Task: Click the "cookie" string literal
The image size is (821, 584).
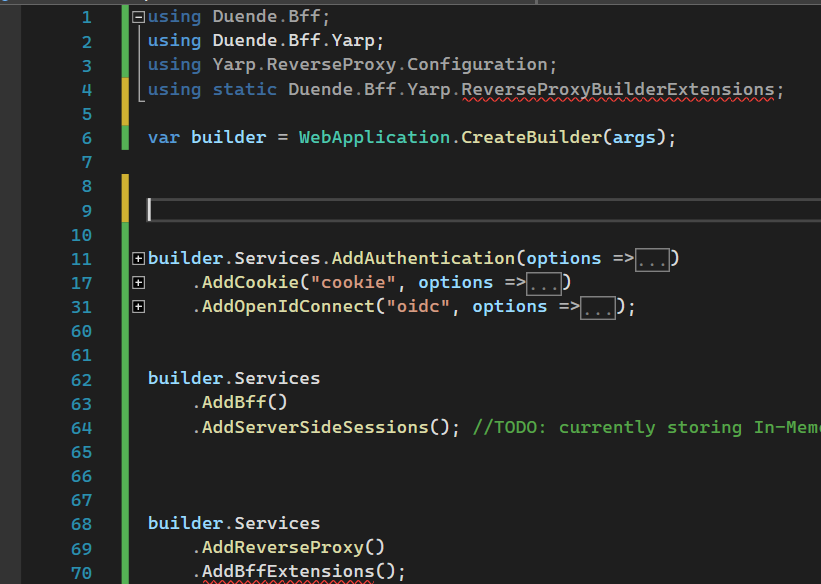Action: coord(353,283)
